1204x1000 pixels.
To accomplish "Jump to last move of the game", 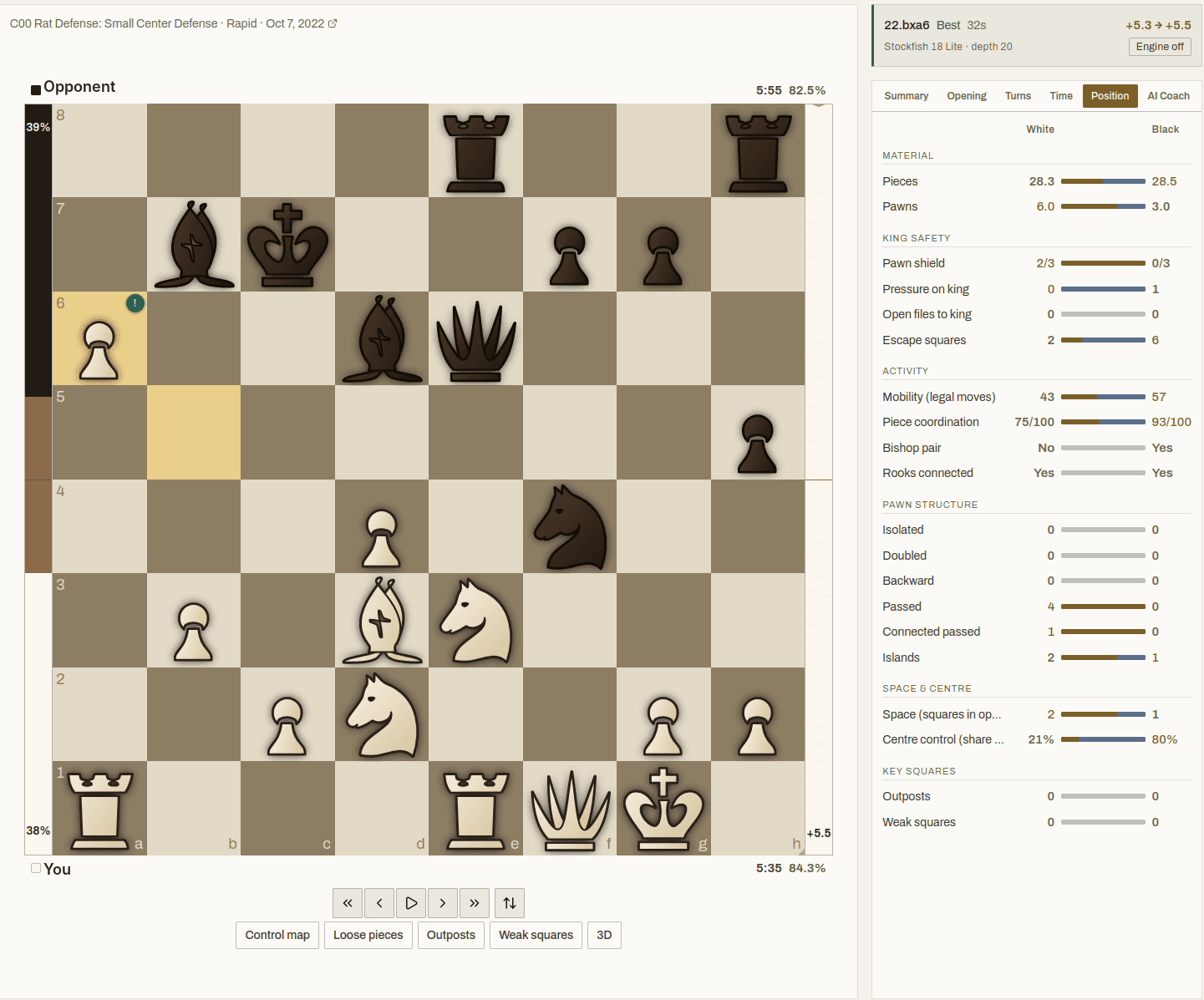I will click(x=475, y=903).
